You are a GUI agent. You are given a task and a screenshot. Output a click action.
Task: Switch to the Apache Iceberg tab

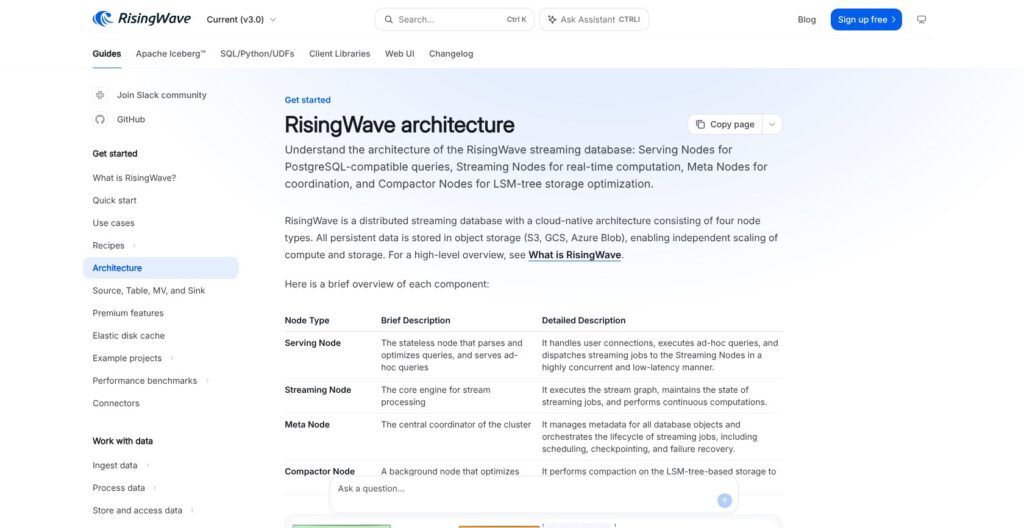(x=170, y=54)
